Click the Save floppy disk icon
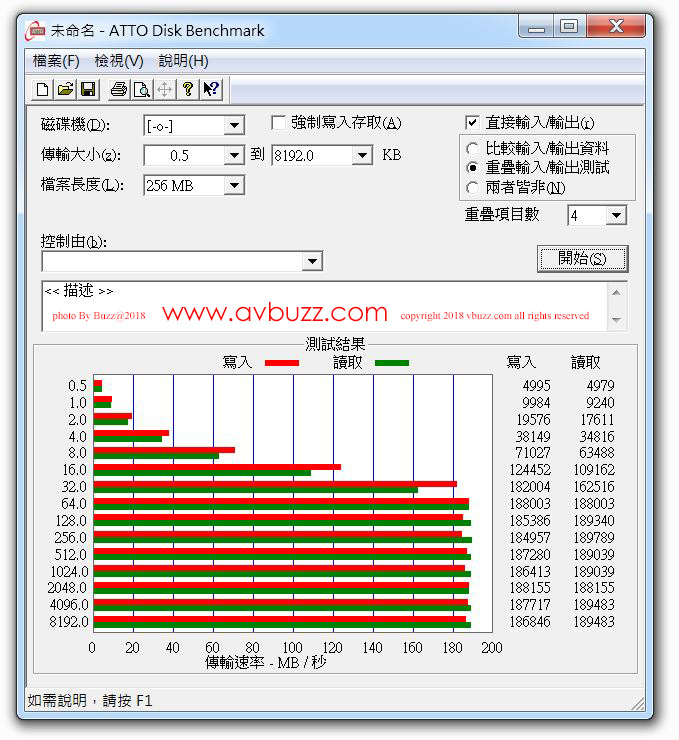The width and height of the screenshot is (679, 740). [x=88, y=89]
